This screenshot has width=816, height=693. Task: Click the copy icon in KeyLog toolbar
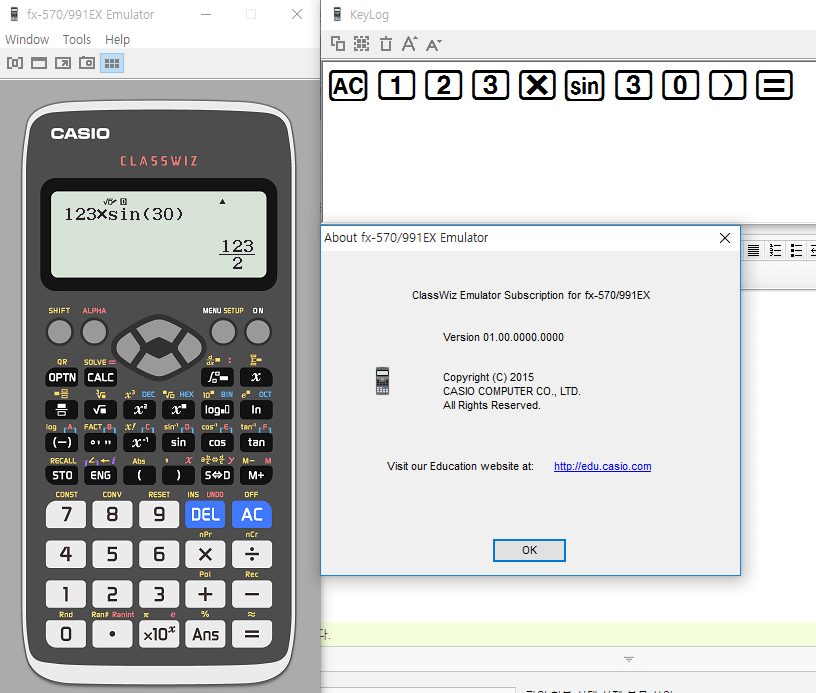coord(338,44)
